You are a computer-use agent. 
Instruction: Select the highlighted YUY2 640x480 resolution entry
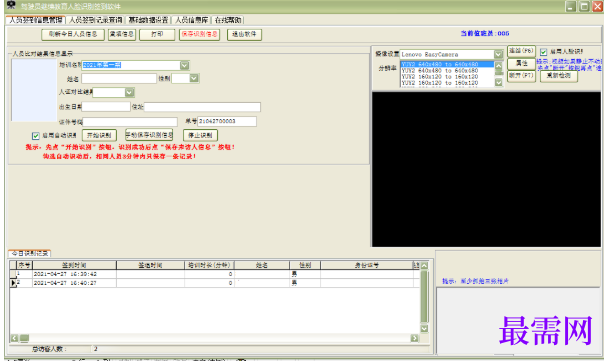coord(447,64)
